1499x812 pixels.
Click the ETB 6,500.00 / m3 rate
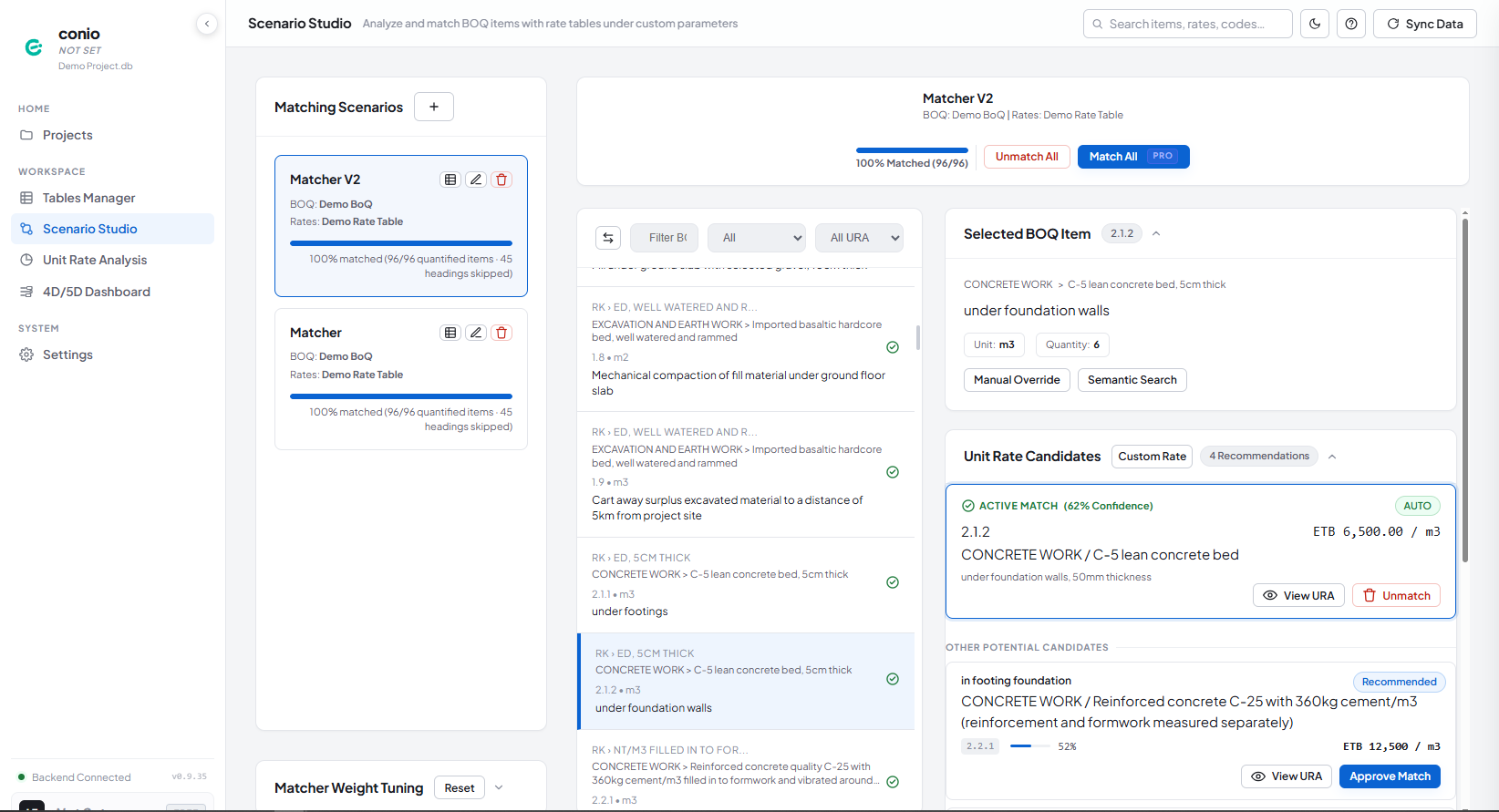1377,531
